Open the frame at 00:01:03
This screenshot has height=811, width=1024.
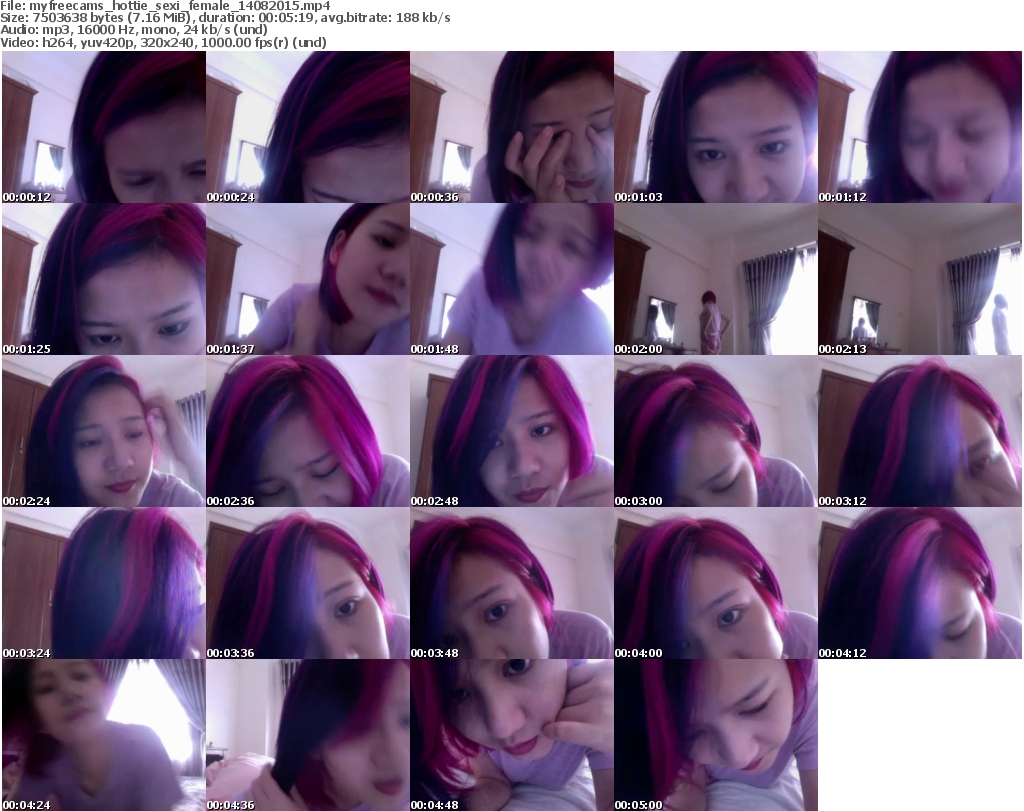(716, 127)
